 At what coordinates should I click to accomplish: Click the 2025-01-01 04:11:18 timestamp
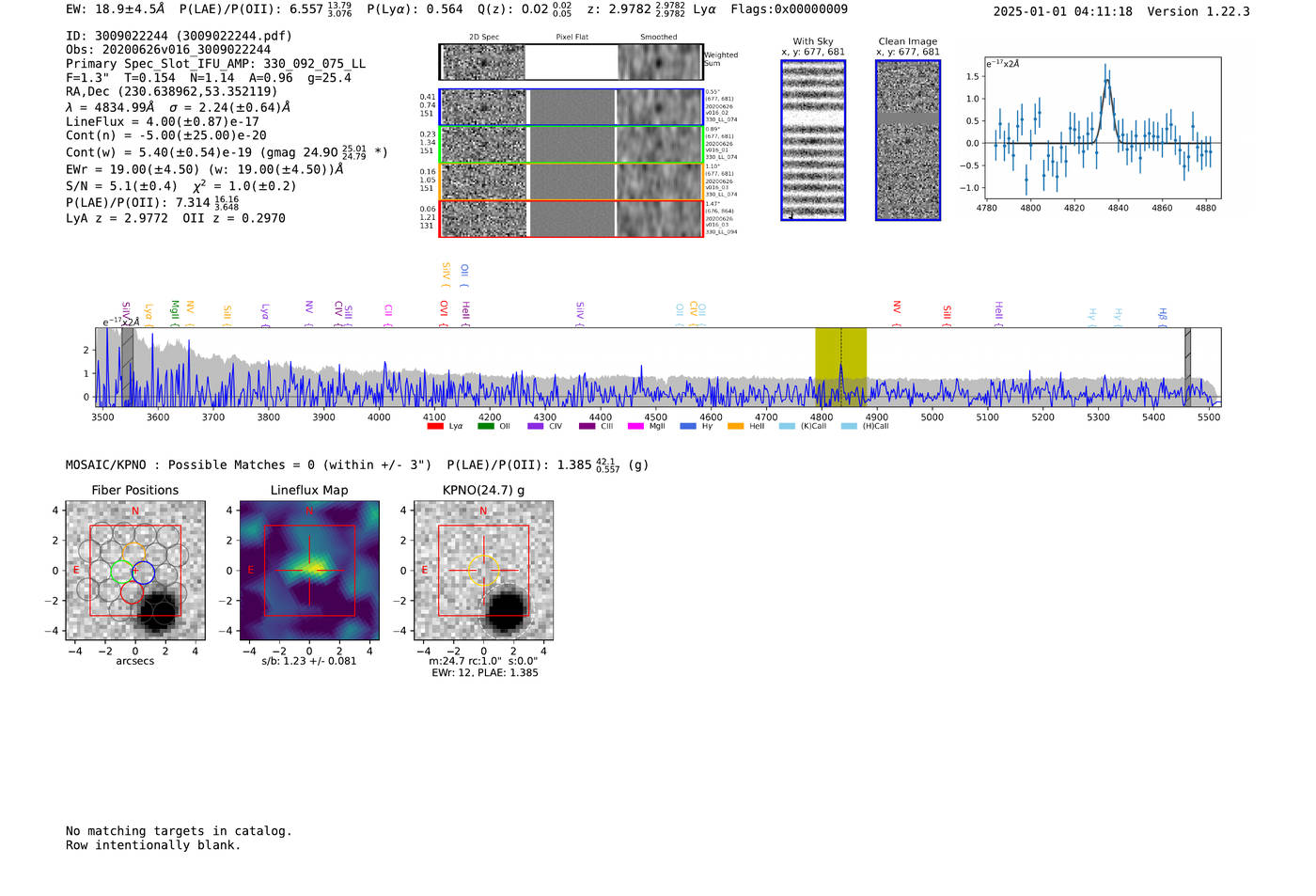click(x=1062, y=11)
